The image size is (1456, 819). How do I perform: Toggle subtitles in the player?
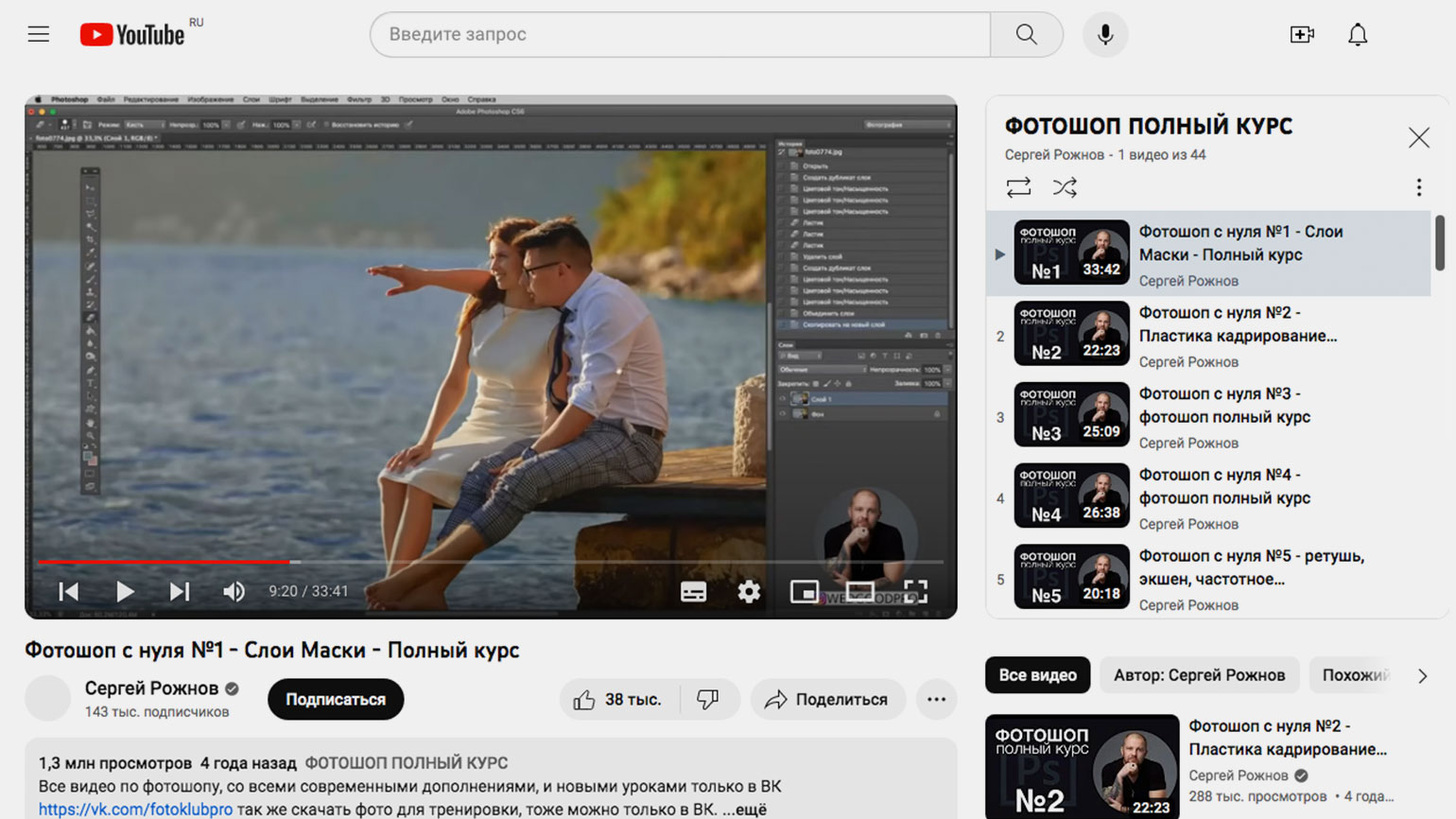click(x=693, y=592)
